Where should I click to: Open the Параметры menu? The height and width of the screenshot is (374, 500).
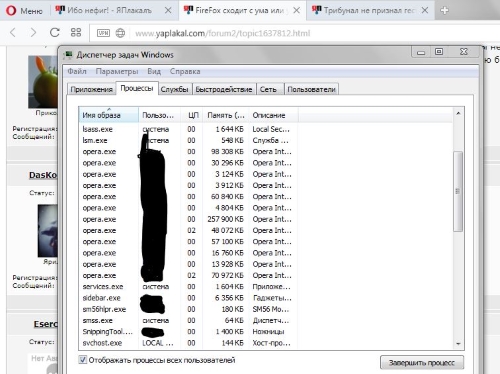[117, 71]
